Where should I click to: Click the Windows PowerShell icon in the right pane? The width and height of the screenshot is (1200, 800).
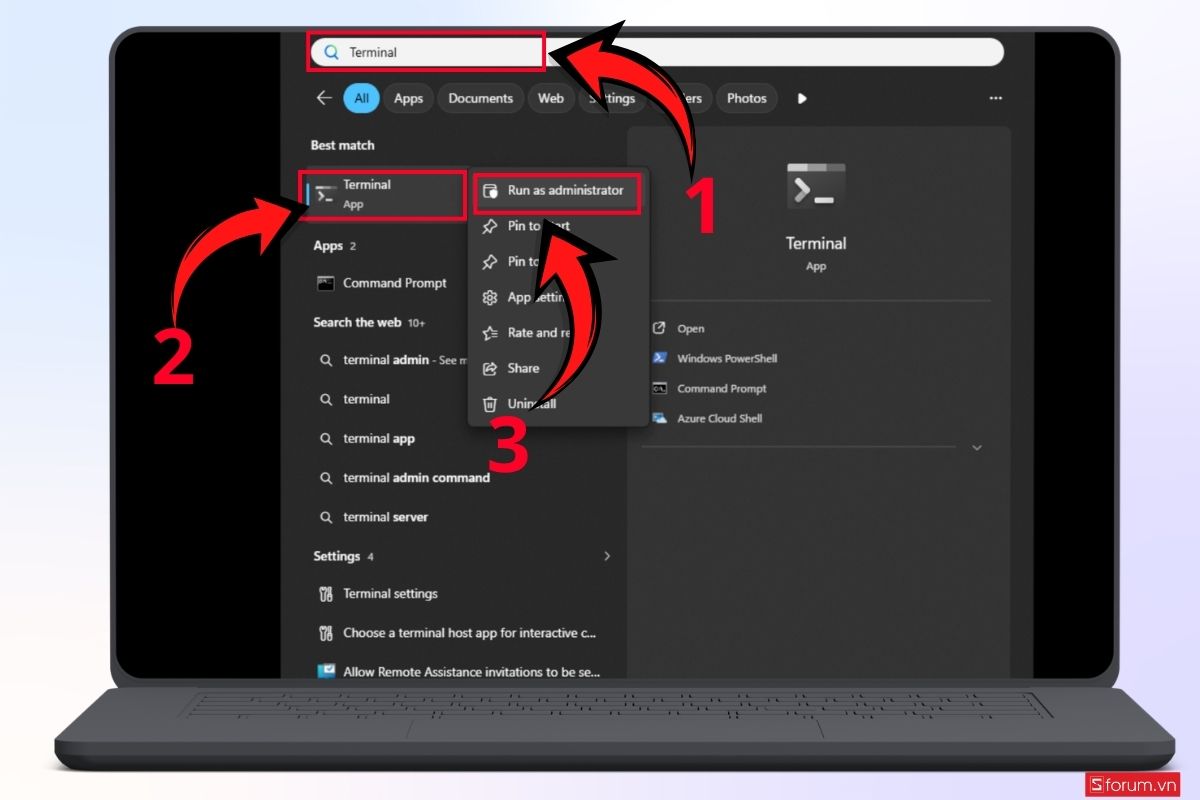(x=659, y=358)
